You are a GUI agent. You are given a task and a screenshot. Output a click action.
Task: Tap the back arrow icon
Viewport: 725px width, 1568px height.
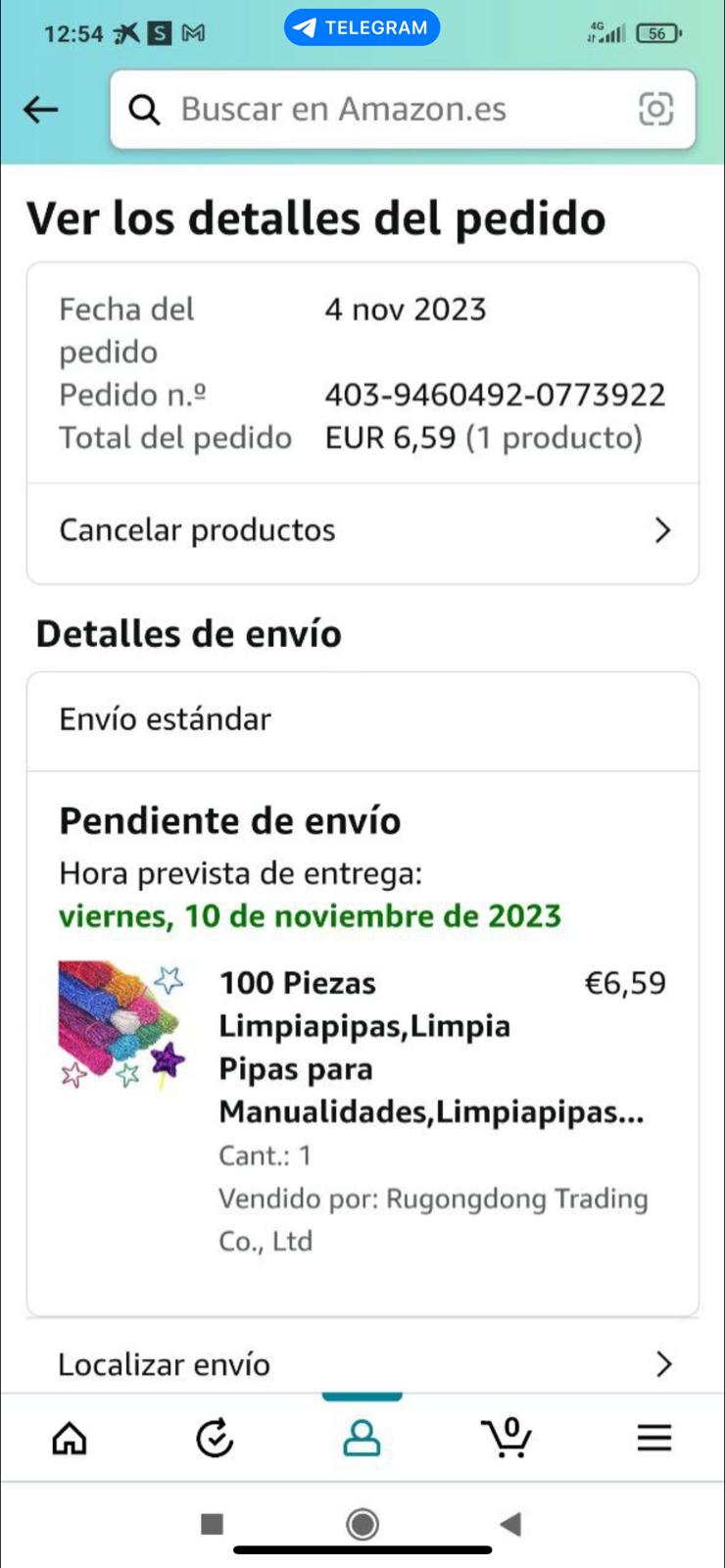tap(41, 110)
